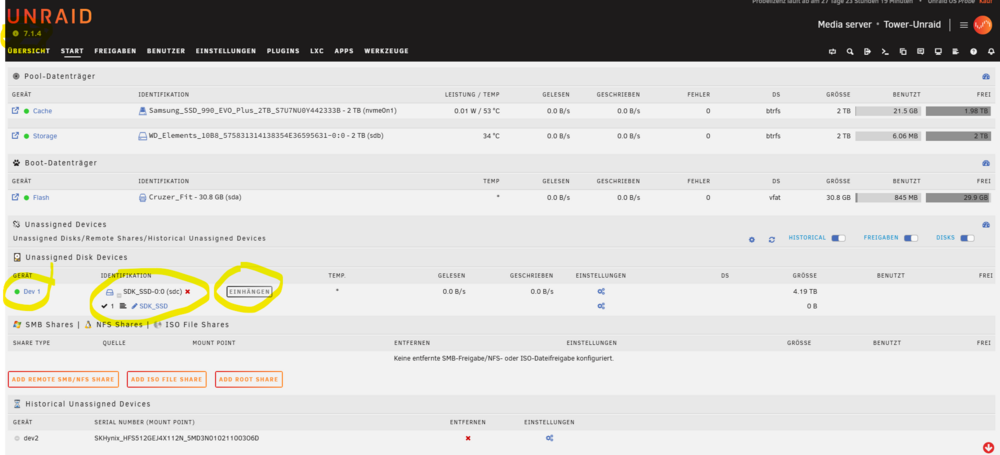The image size is (1000, 455).
Task: Click the overlapping windows icon in top bar
Action: coord(902,52)
